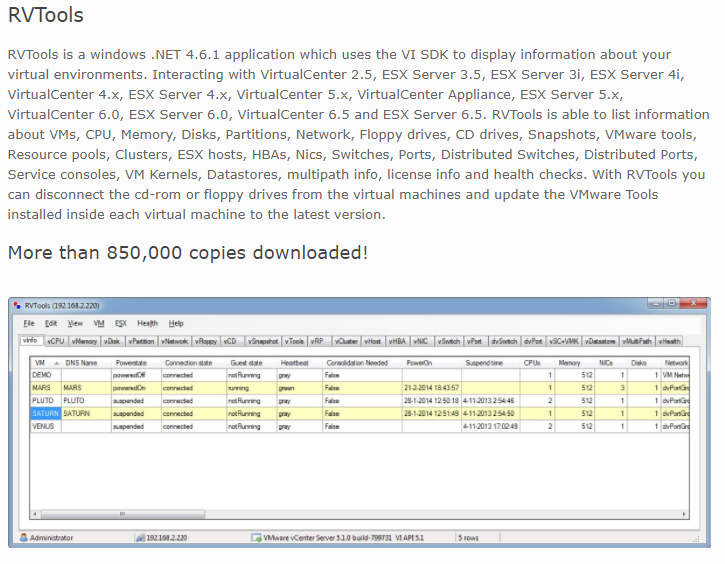Click the right arrow of horizontal scrollbar

coord(684,514)
